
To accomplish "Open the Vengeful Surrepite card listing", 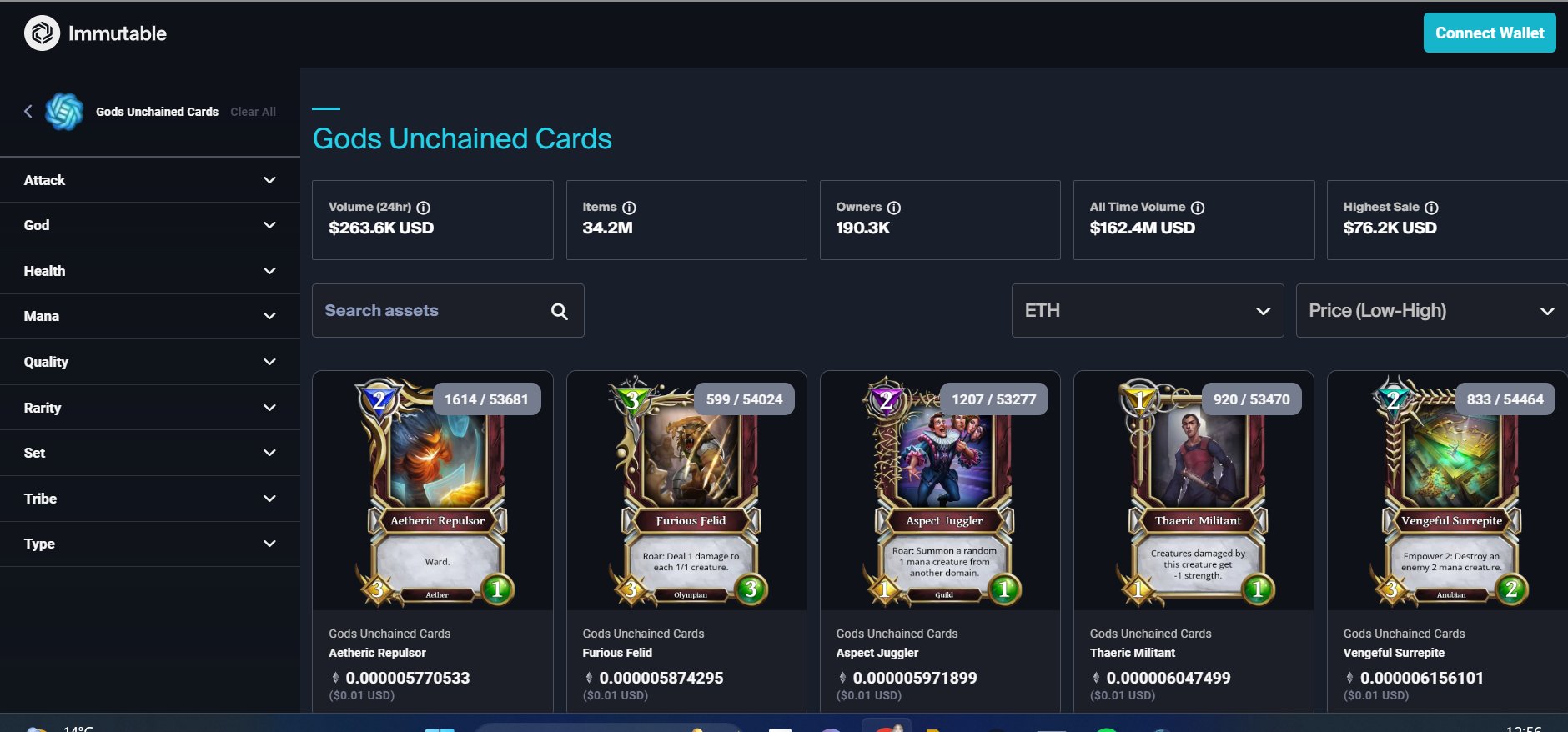I will (x=1447, y=542).
